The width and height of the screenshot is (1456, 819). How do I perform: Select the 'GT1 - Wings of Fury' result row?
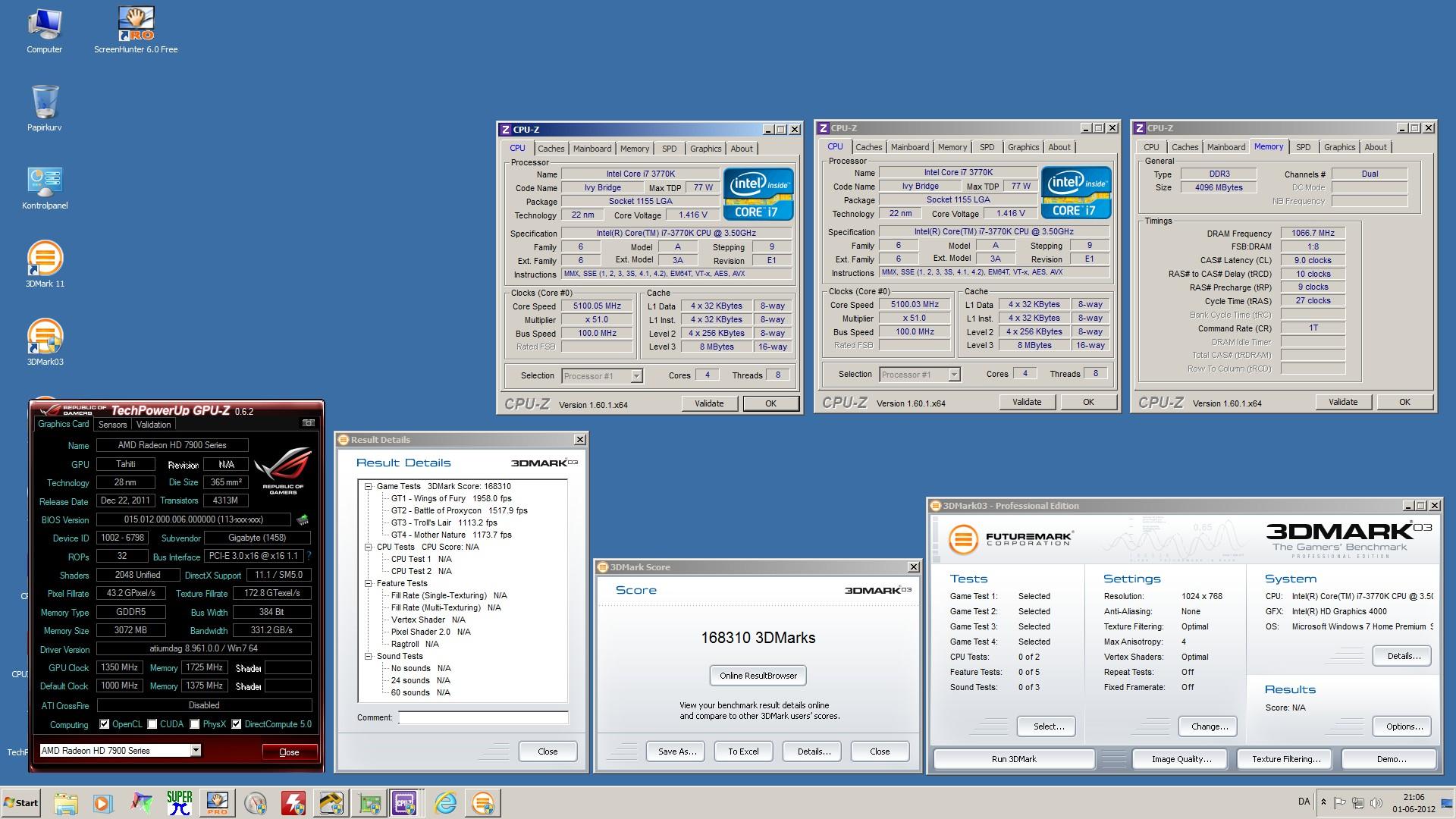click(x=450, y=498)
